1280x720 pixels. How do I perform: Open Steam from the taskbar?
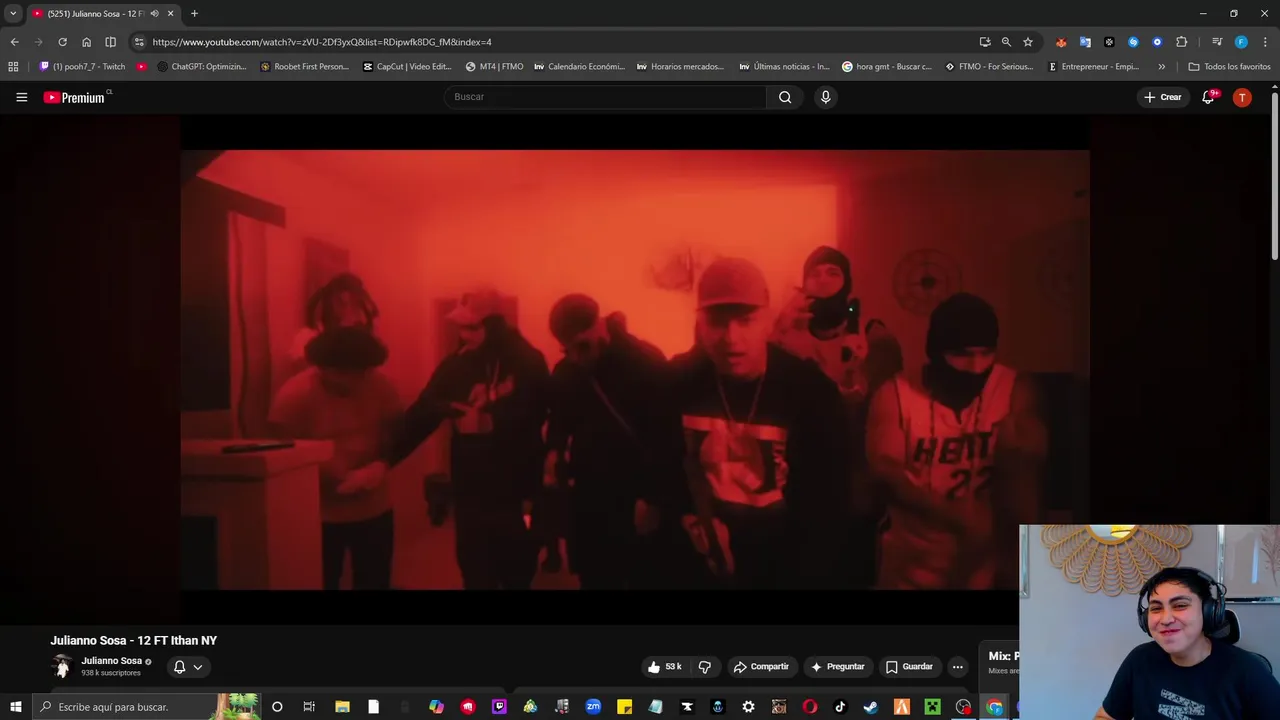[x=871, y=707]
